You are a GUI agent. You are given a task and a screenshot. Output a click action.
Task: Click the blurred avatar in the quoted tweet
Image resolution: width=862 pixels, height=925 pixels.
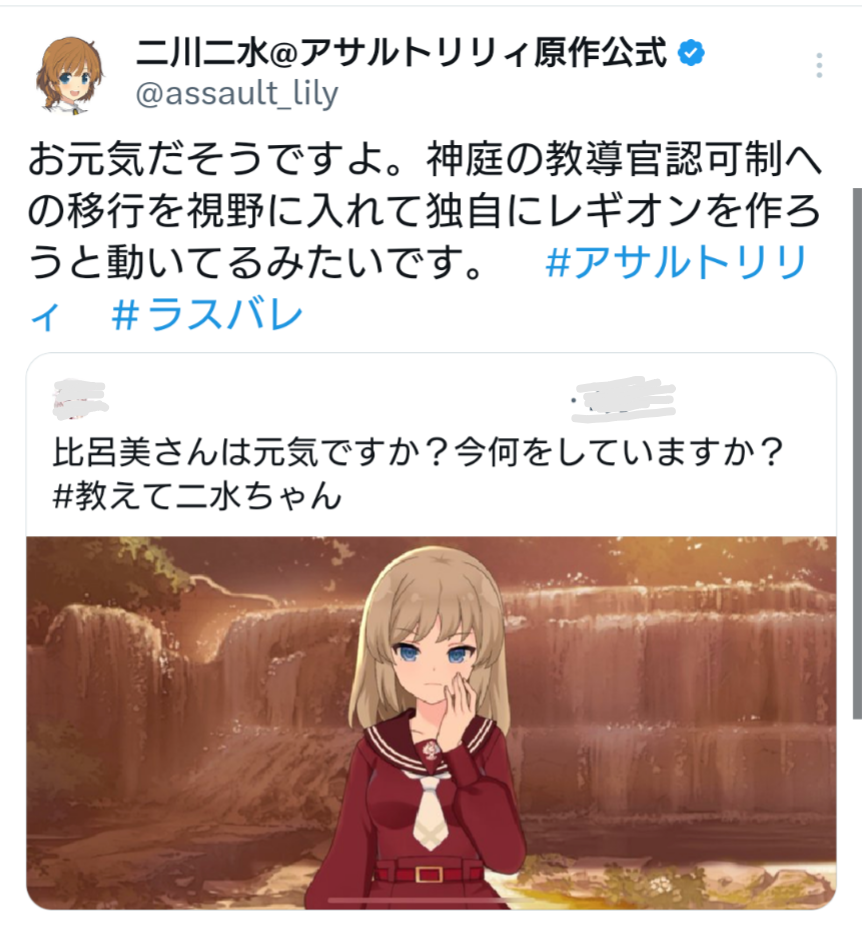pyautogui.click(x=81, y=400)
